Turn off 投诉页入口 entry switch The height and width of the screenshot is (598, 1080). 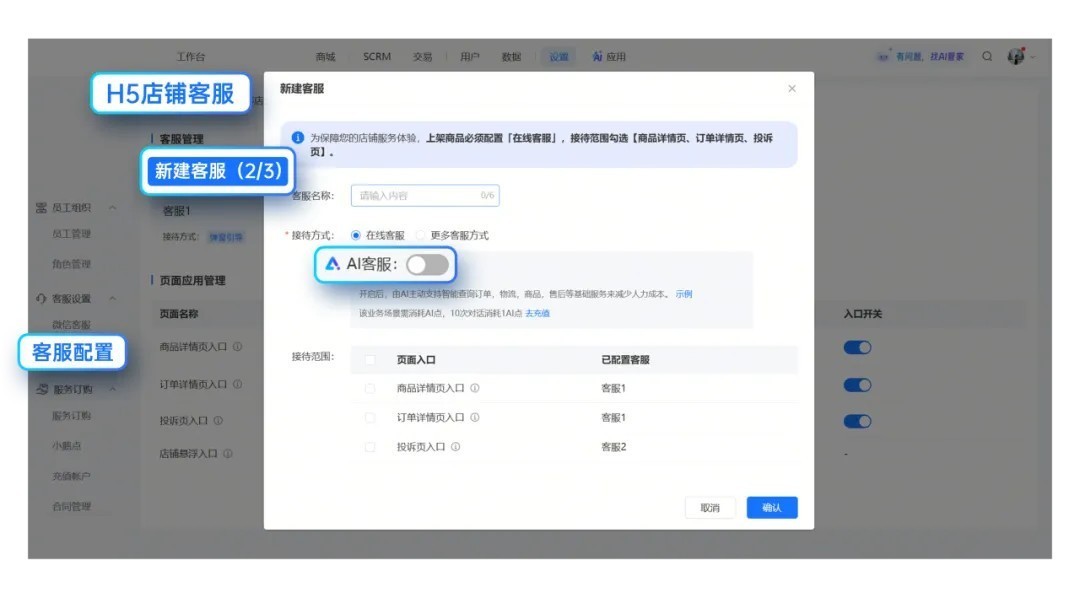[858, 421]
